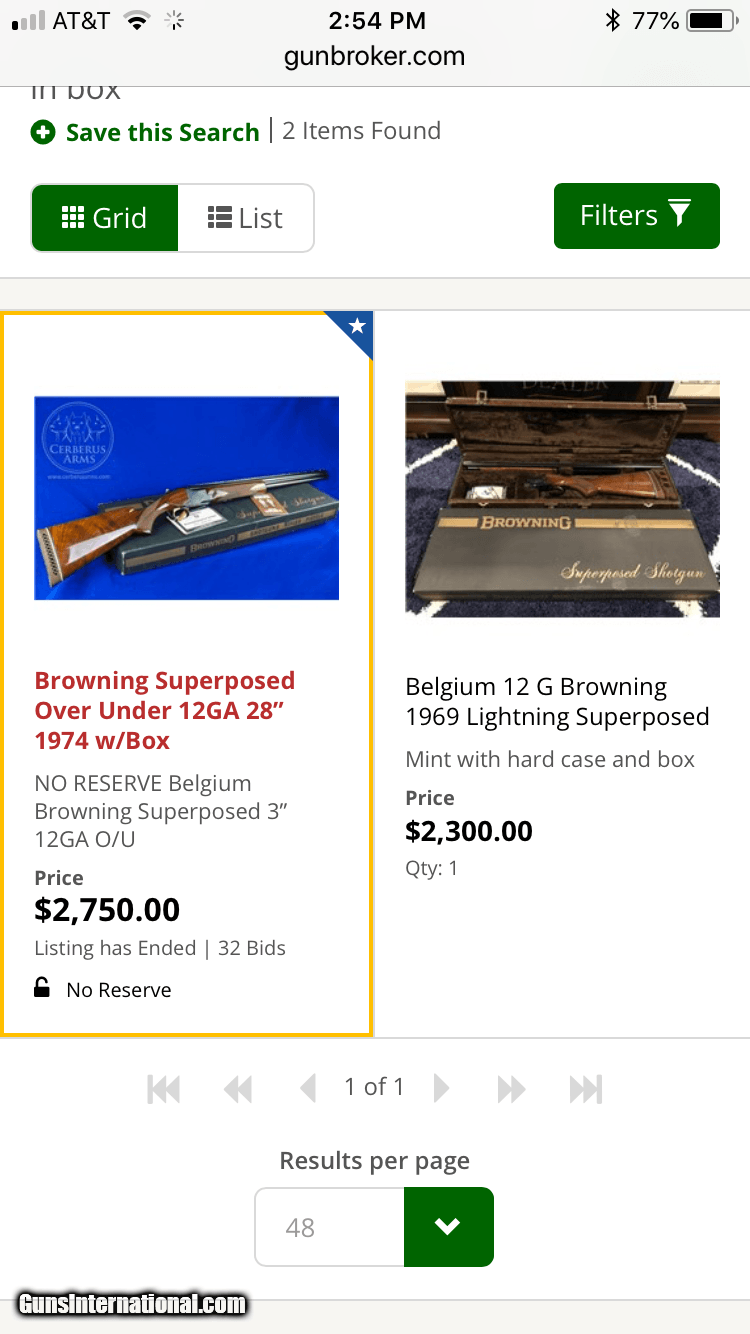Tap the blue star featured-listing corner badge
Image resolution: width=750 pixels, height=1334 pixels.
(356, 327)
